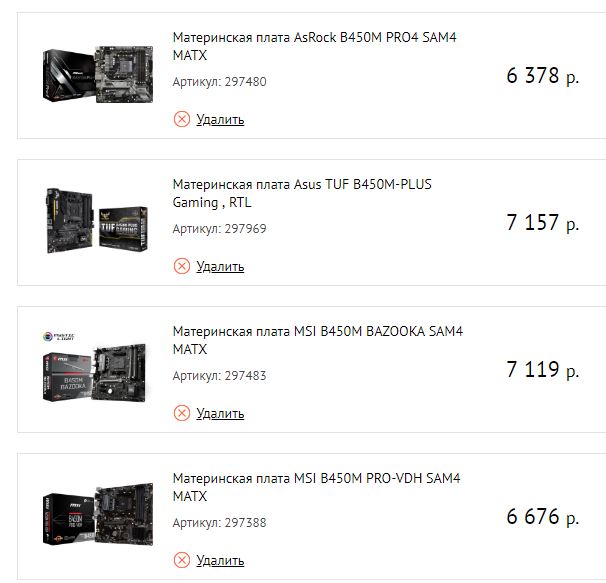Open the MSI B450M PRO-VDH SAM4 MATX title

point(316,487)
